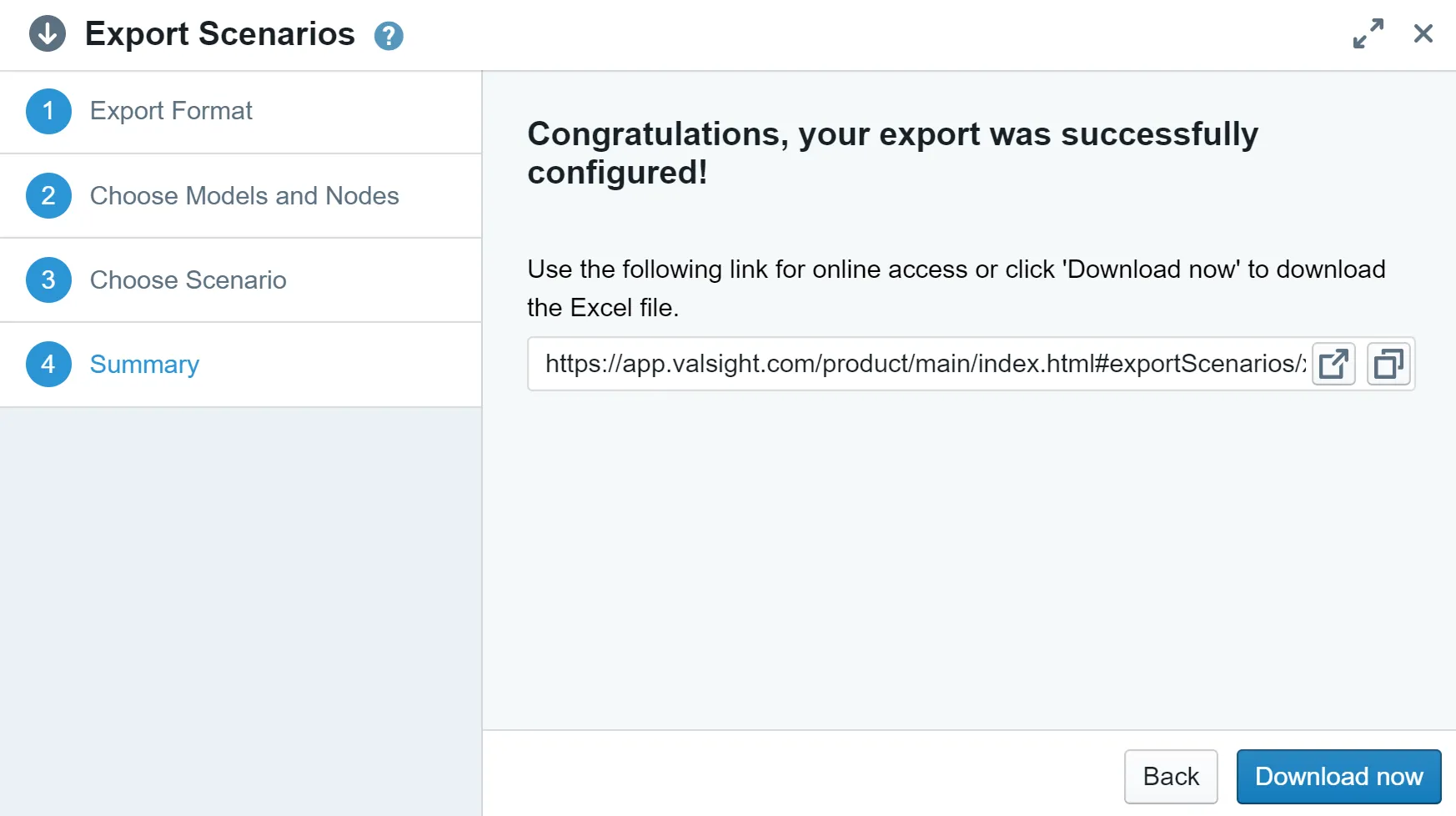Open export link in new window icon
Screen dimensions: 1456x816
pos(1333,364)
